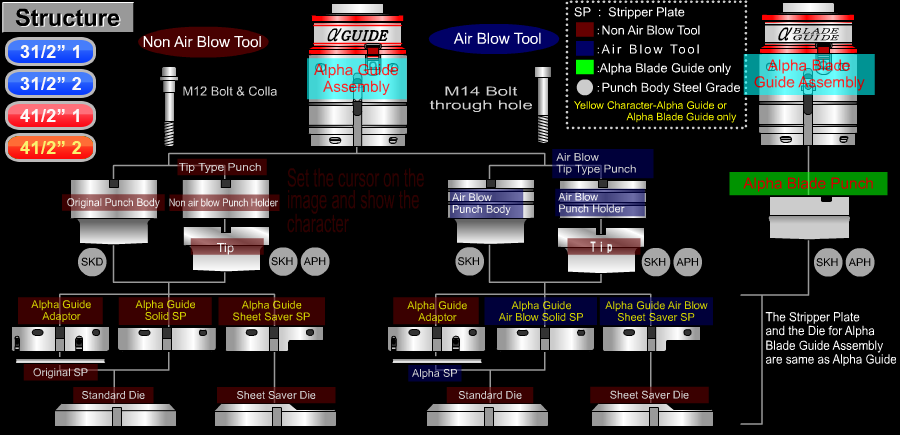Image resolution: width=900 pixels, height=435 pixels.
Task: Select the Alpha SP plate label
Action: (x=434, y=373)
